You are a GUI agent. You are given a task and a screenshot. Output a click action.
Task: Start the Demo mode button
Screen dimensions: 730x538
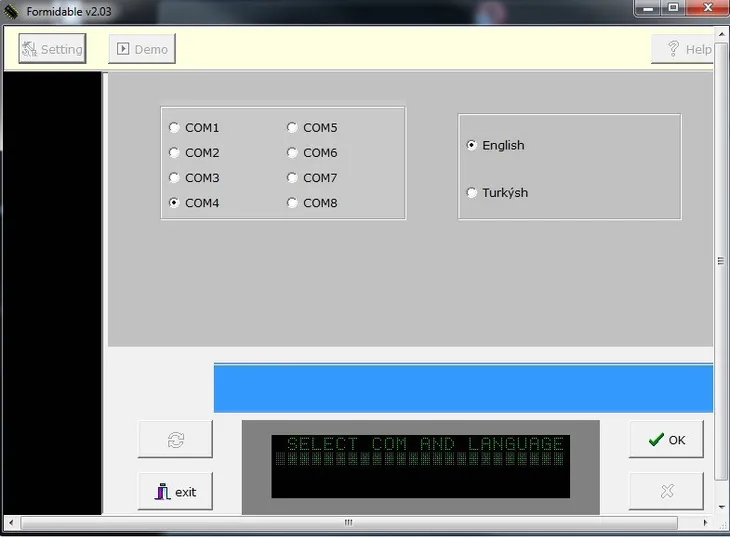tap(141, 49)
